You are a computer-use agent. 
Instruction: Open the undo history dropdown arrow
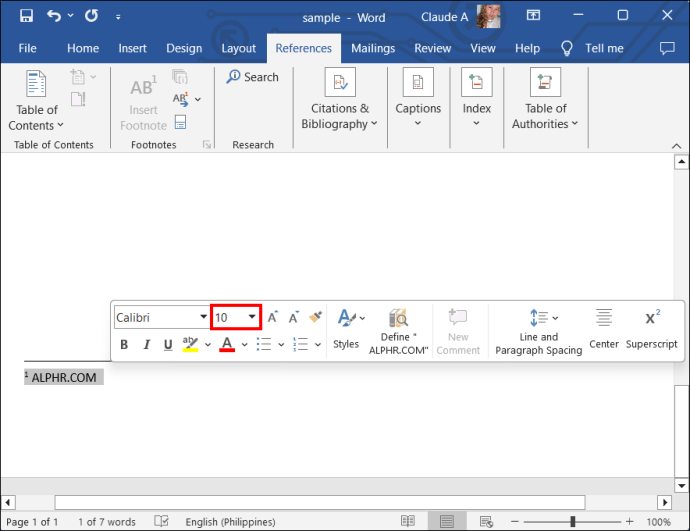coord(70,16)
